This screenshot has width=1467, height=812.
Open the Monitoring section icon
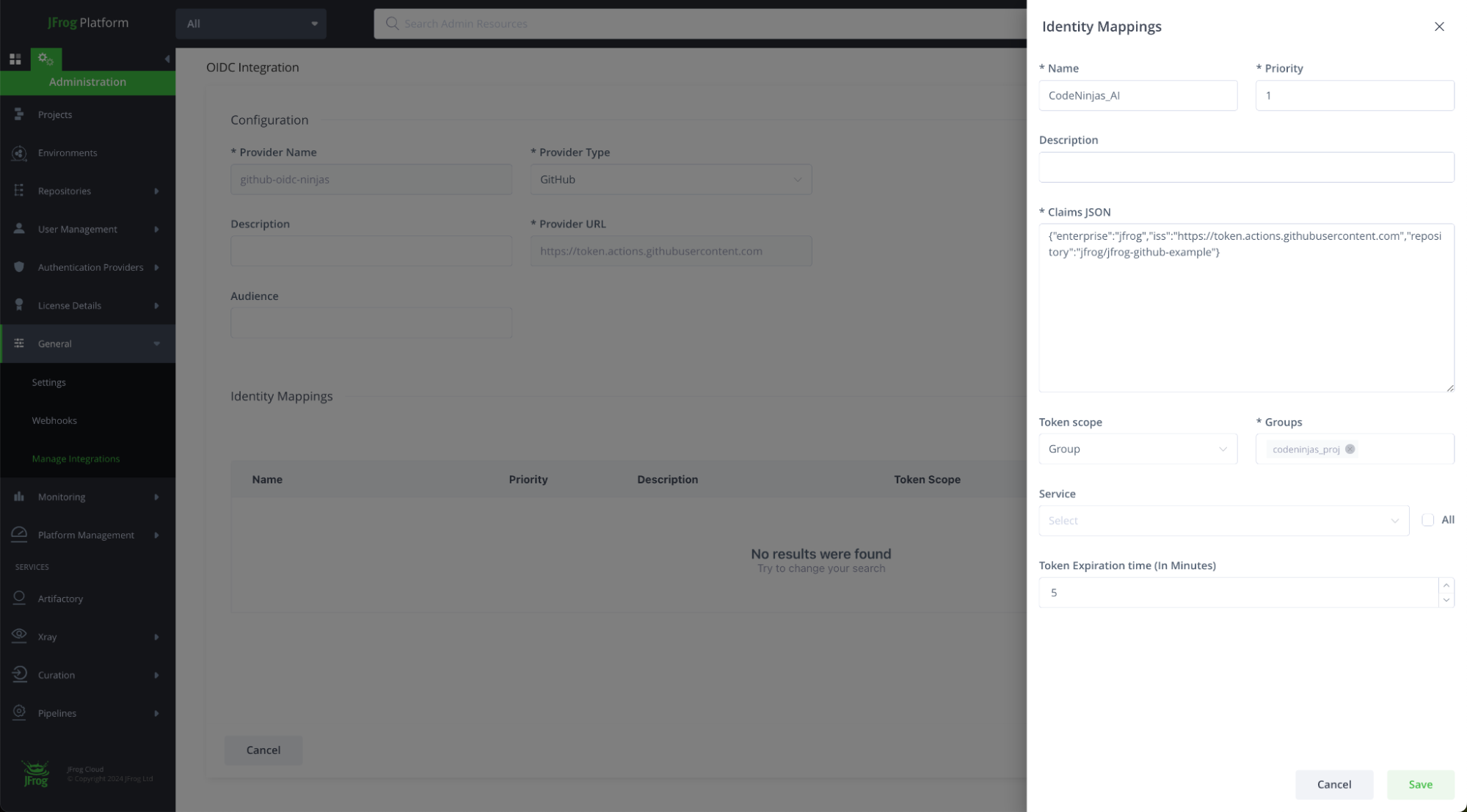click(x=19, y=497)
